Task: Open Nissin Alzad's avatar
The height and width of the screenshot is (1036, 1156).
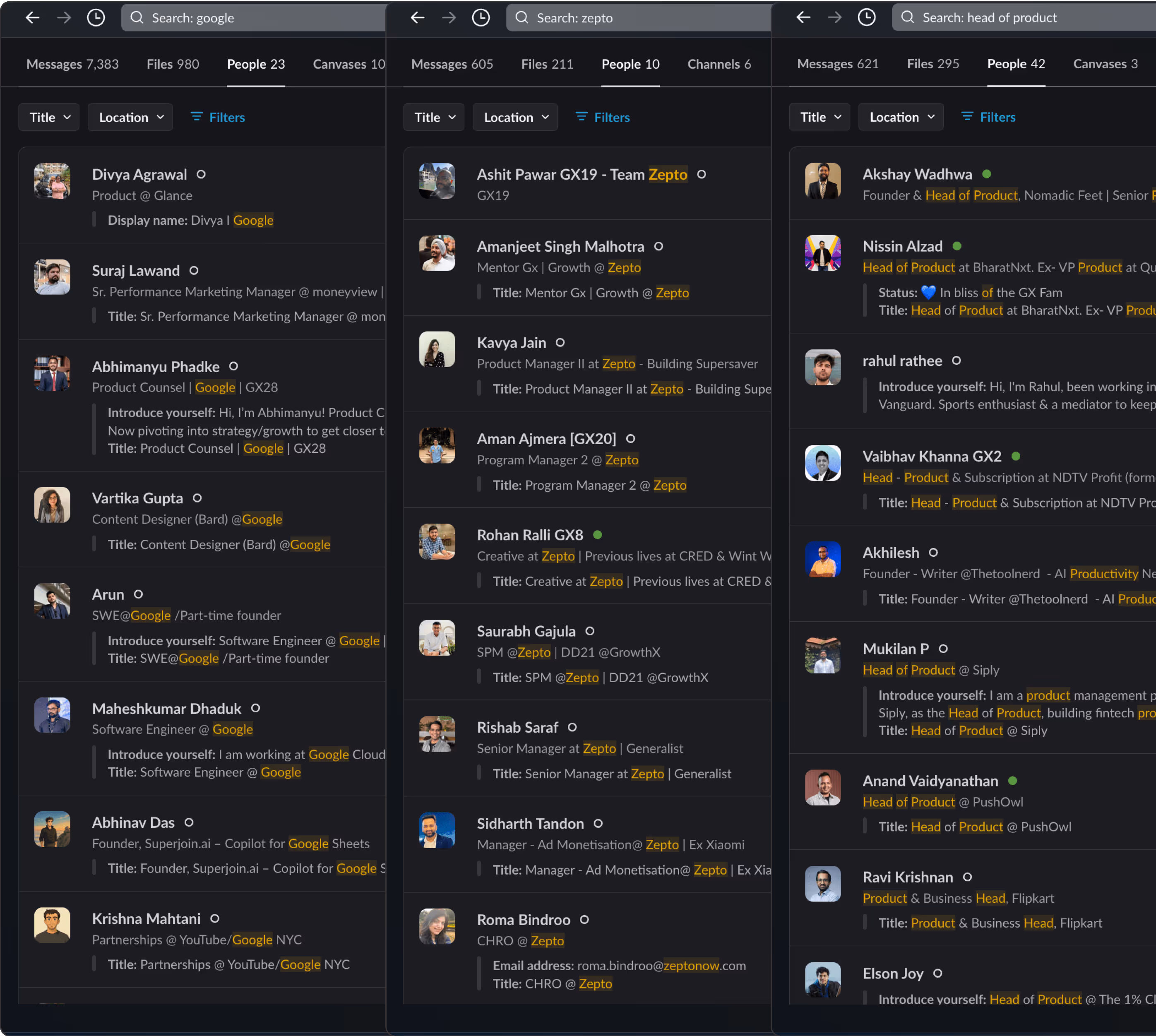Action: [823, 253]
